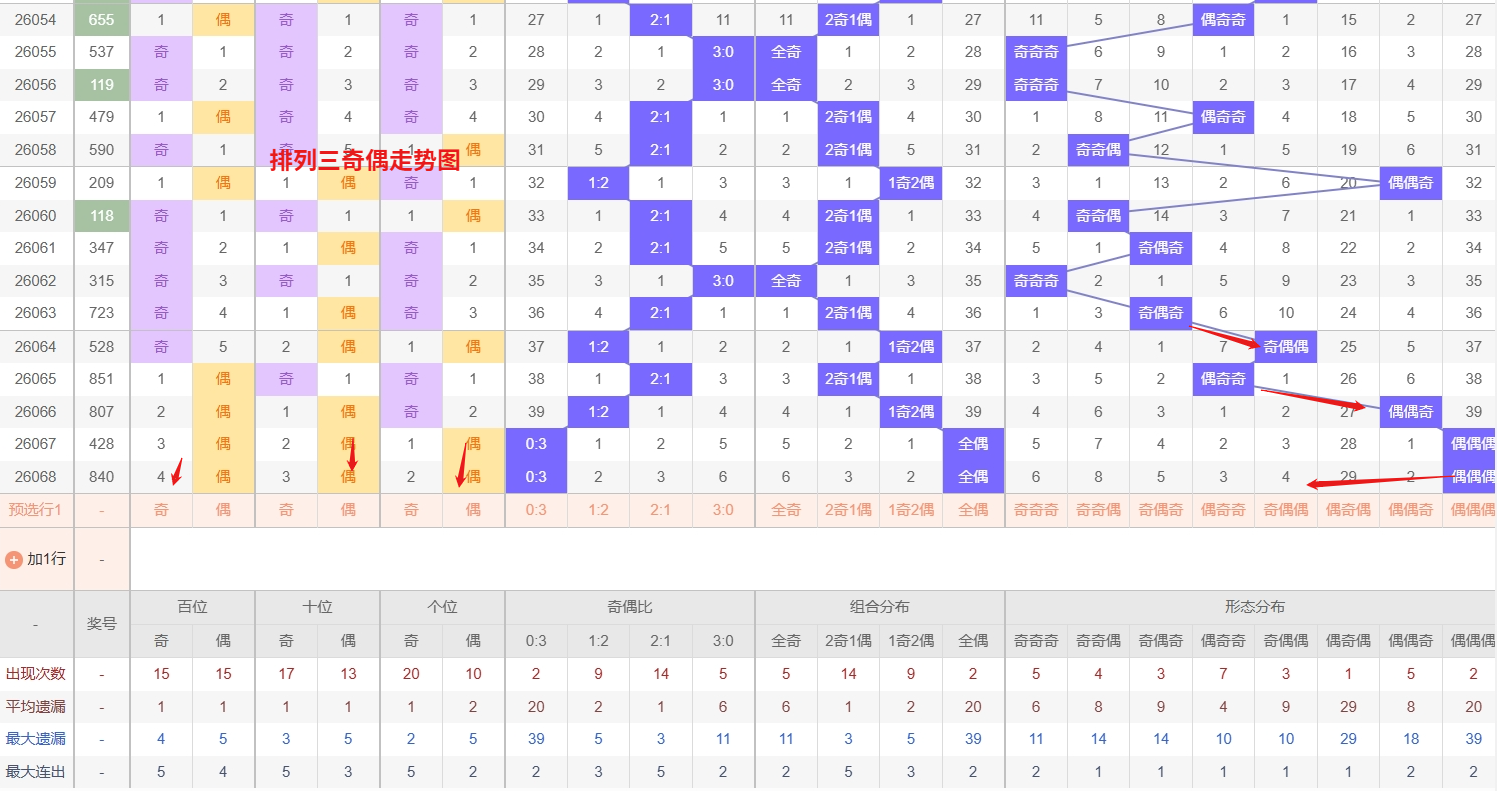Viewport: 1499px width, 791px height.
Task: Click the 组合分布 column group header
Action: tap(879, 607)
